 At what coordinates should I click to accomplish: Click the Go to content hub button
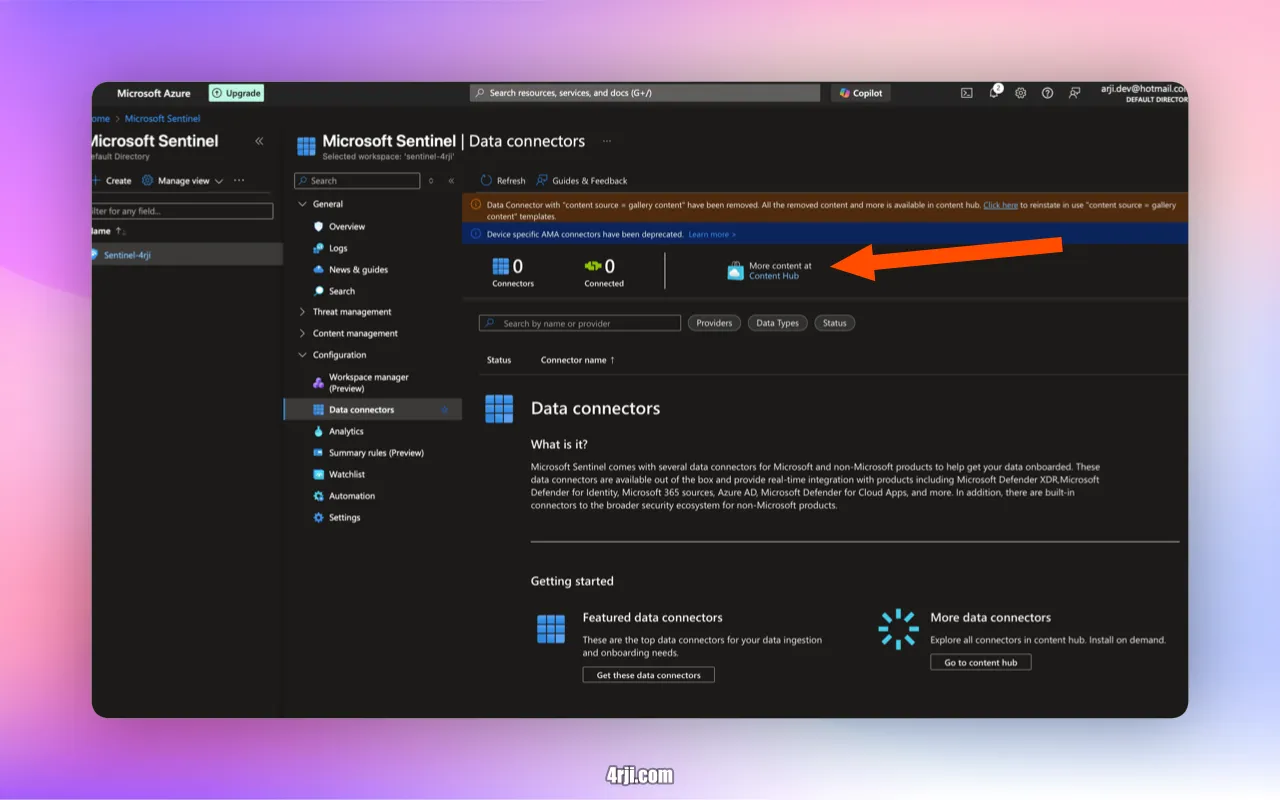pos(980,662)
